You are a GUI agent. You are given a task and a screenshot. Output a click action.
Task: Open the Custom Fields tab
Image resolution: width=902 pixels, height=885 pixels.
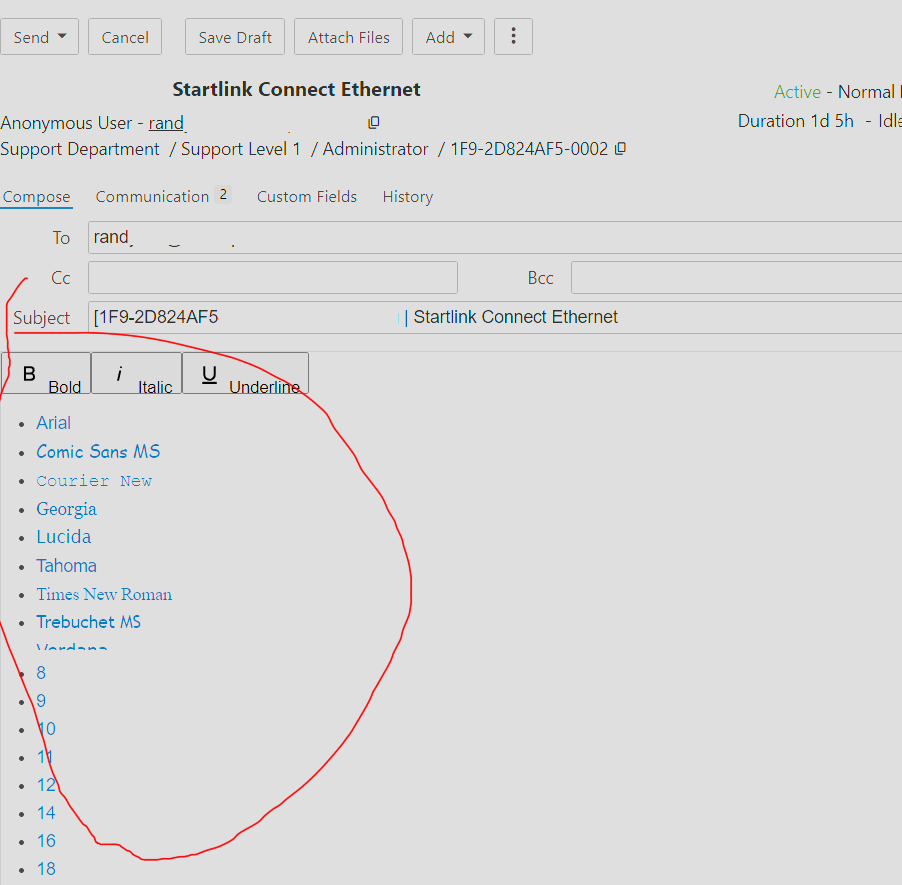[306, 197]
